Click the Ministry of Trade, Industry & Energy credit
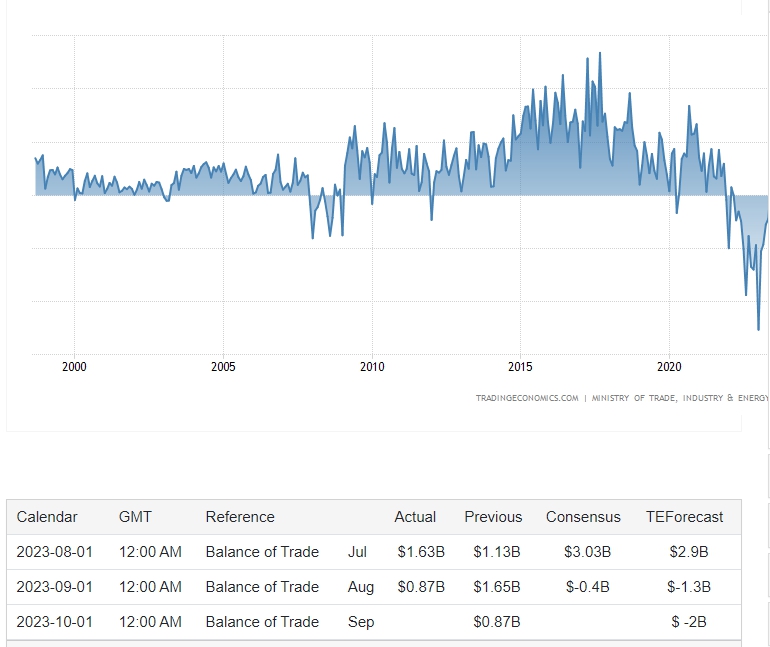770x647 pixels. point(680,398)
